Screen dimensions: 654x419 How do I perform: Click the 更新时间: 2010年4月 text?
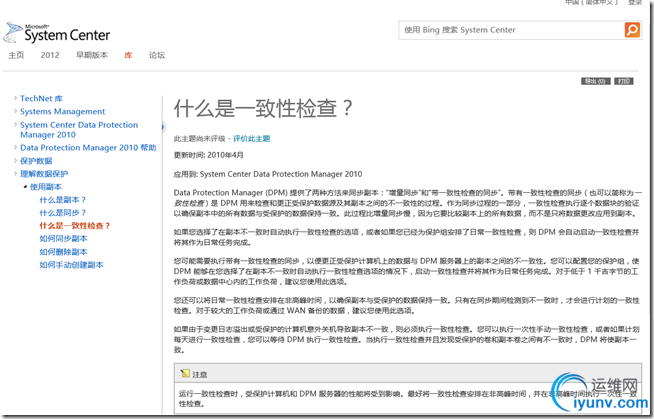[x=209, y=155]
